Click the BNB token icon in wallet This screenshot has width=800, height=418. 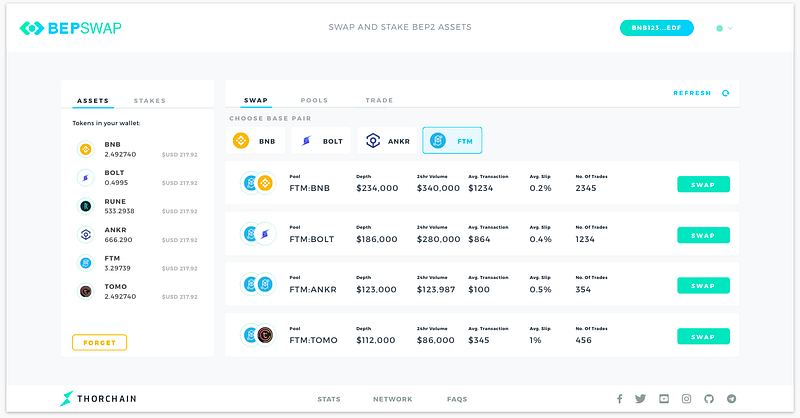86,150
